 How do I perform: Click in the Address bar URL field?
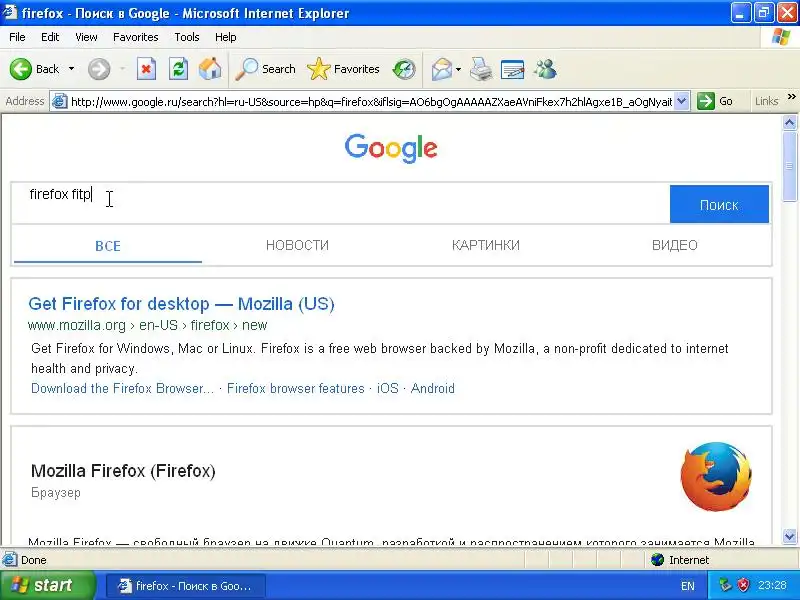tap(371, 102)
